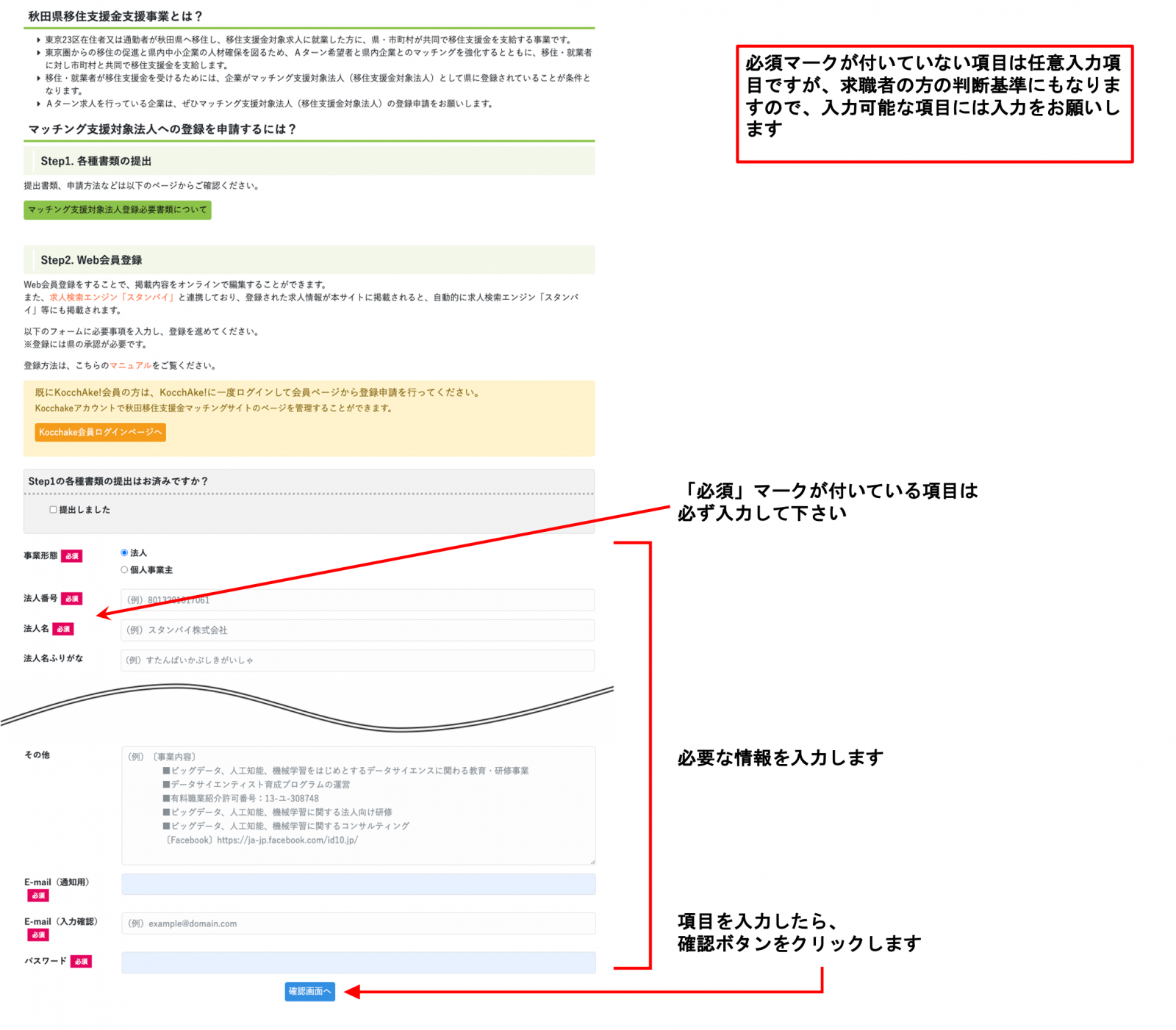Screen dimensions: 1176x1030
Task: Focus the E-mail（通知用） field
Action: point(359,884)
